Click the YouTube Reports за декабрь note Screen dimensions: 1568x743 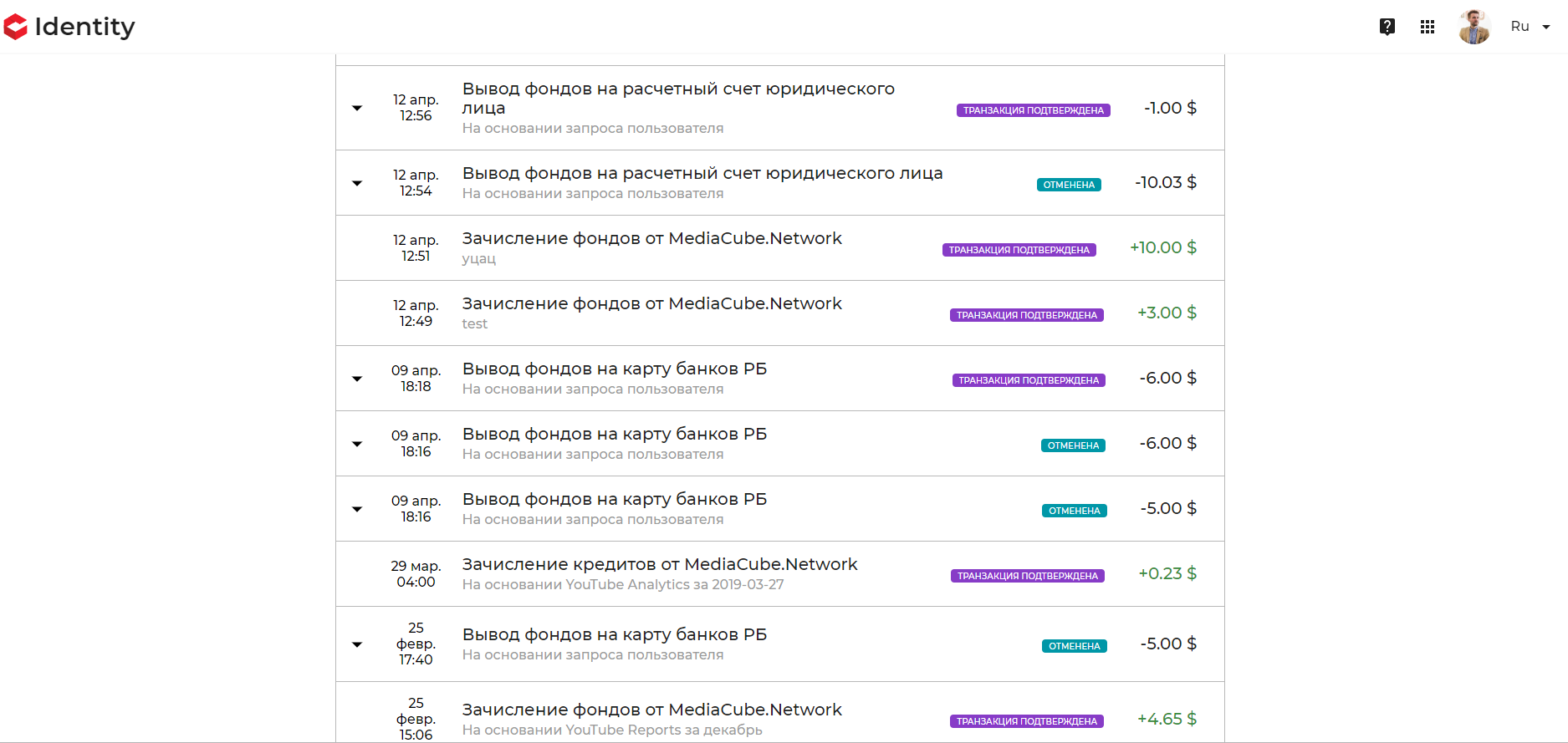(x=612, y=730)
